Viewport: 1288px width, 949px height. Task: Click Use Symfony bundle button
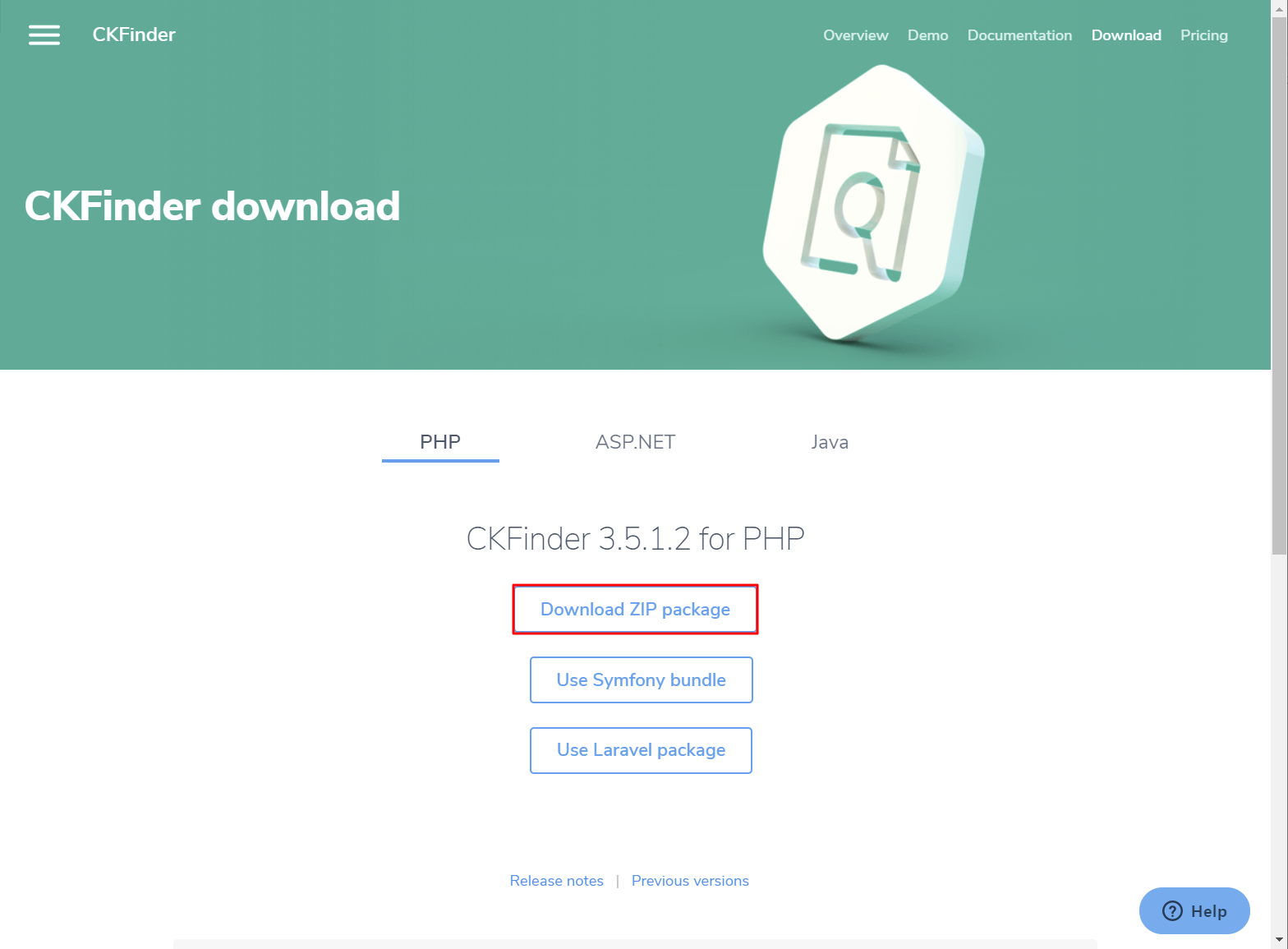point(642,680)
